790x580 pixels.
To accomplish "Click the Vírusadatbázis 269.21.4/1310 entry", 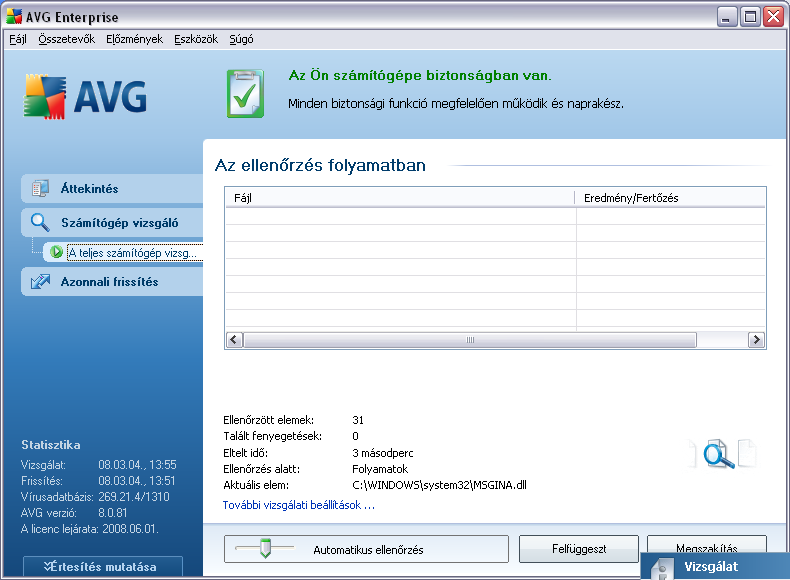I will point(95,497).
